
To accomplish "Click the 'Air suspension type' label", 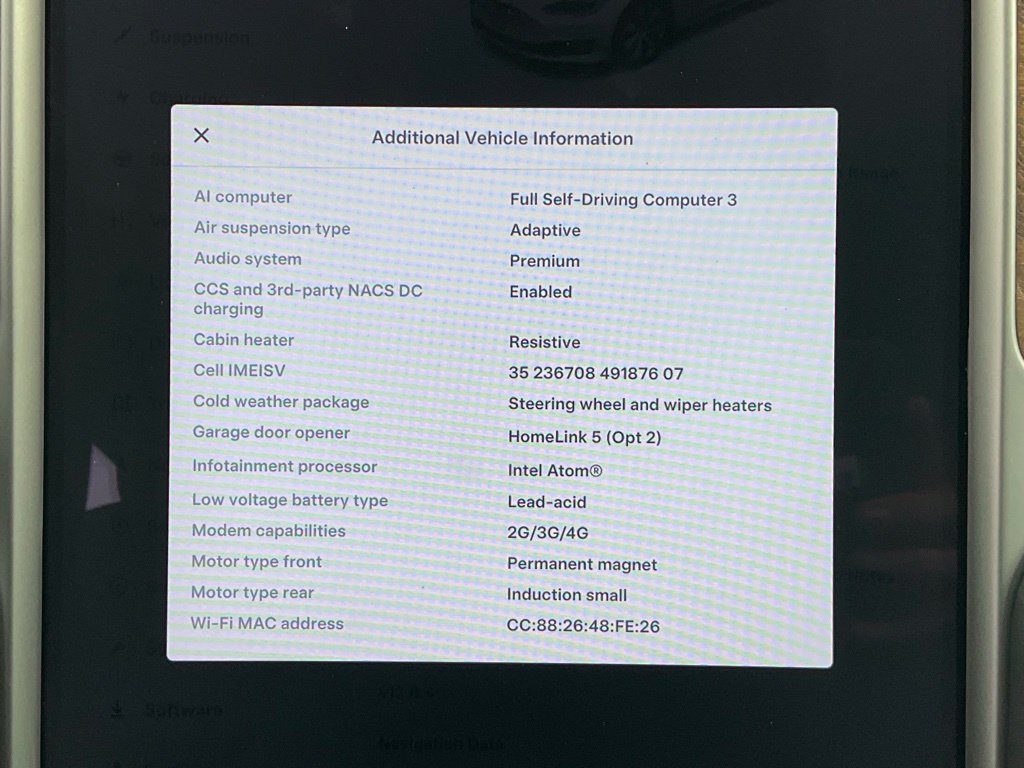I will click(x=272, y=228).
